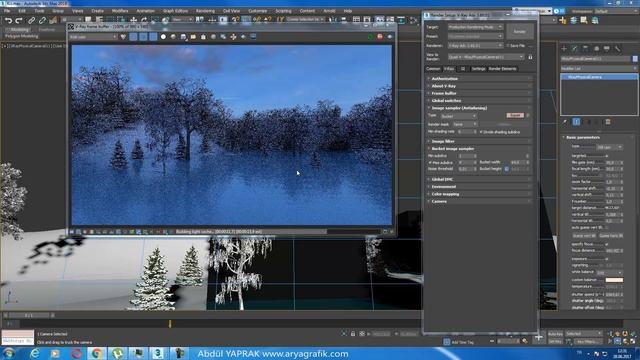Select the Unlink Selection tool
The width and height of the screenshot is (640, 360).
point(42,20)
